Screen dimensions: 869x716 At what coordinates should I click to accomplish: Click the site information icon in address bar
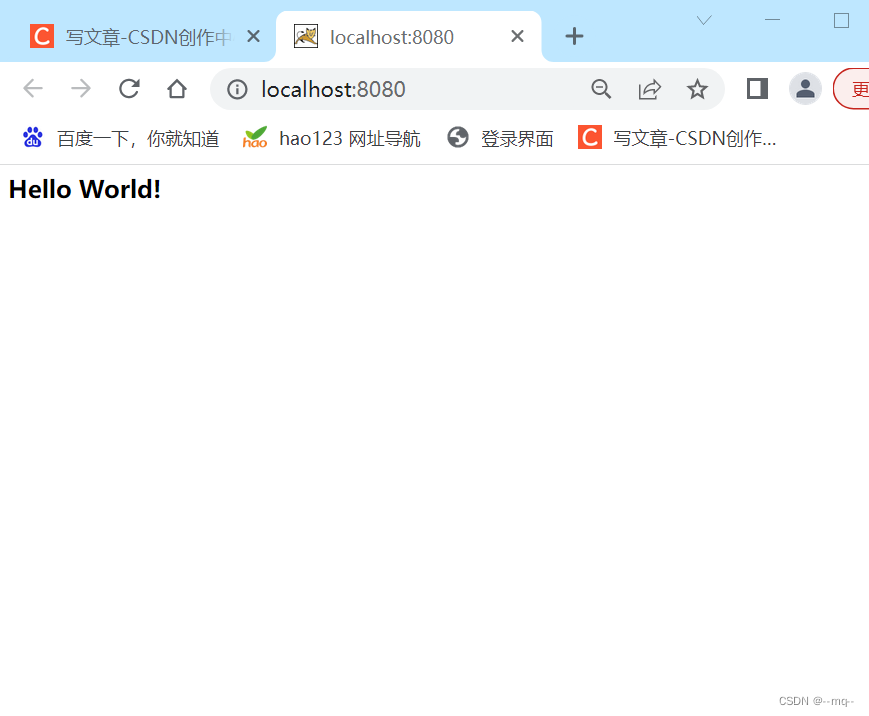click(x=237, y=88)
